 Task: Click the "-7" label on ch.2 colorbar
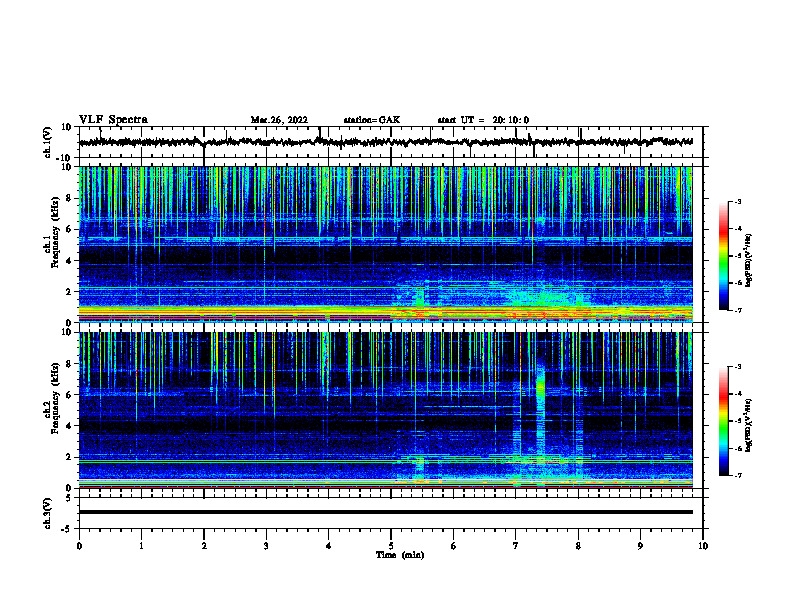coord(737,475)
